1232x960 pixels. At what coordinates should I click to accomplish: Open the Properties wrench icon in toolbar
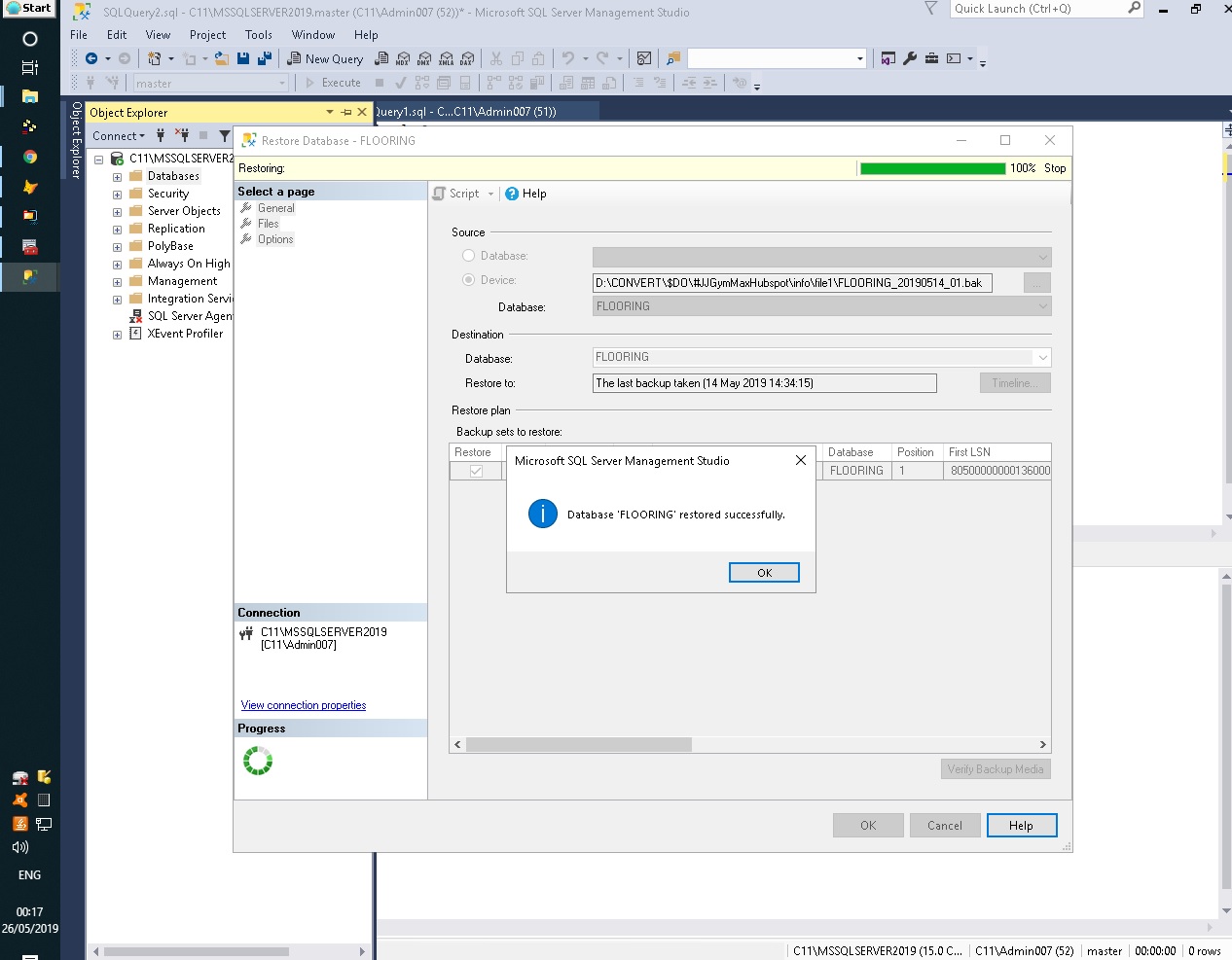point(910,59)
